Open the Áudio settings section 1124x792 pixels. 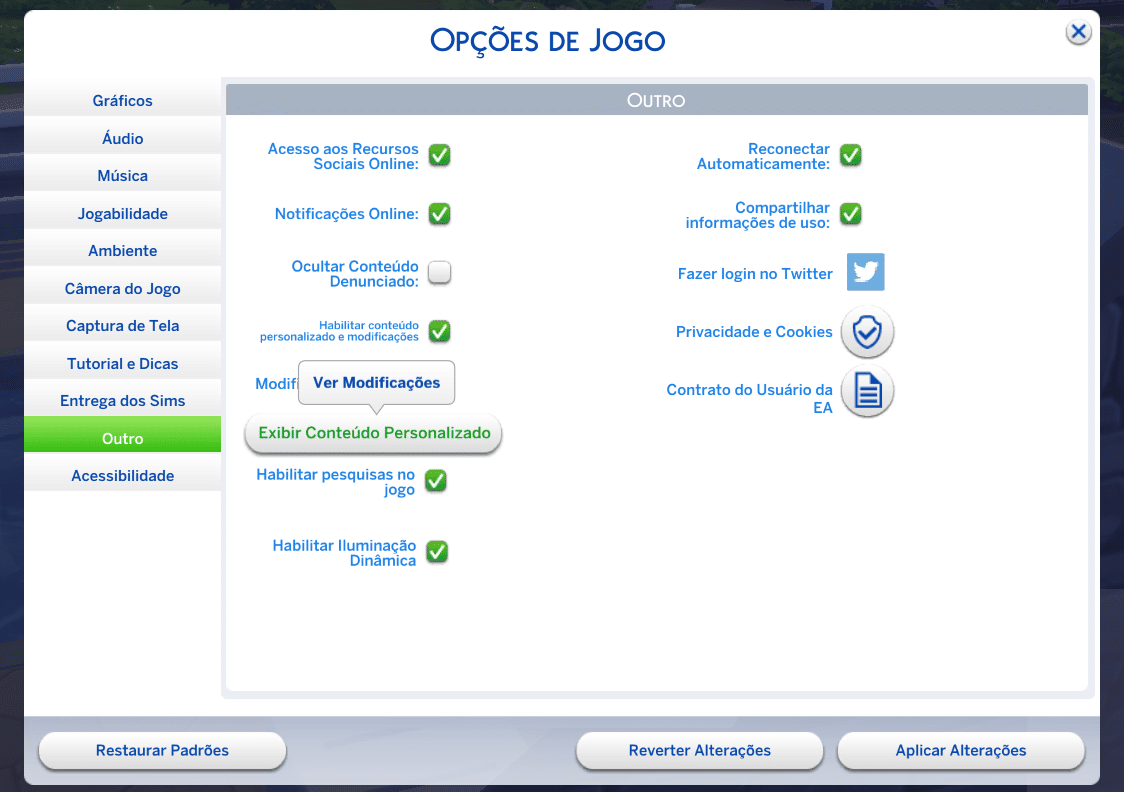tap(122, 137)
